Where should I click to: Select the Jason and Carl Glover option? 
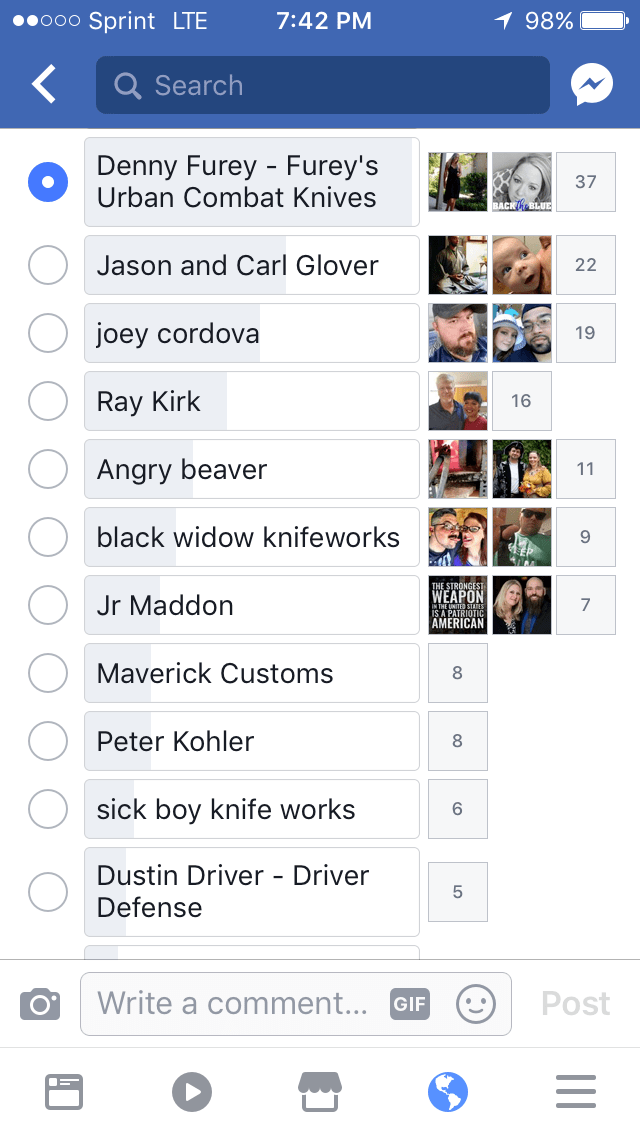click(48, 266)
